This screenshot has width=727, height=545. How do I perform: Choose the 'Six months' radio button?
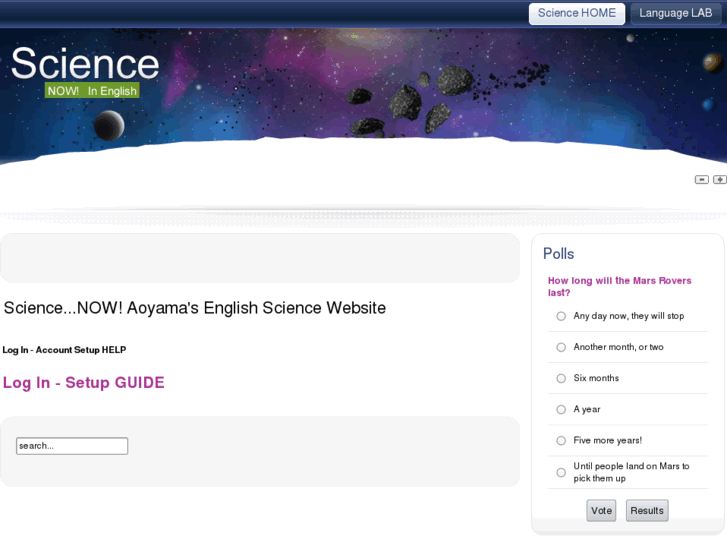(561, 378)
